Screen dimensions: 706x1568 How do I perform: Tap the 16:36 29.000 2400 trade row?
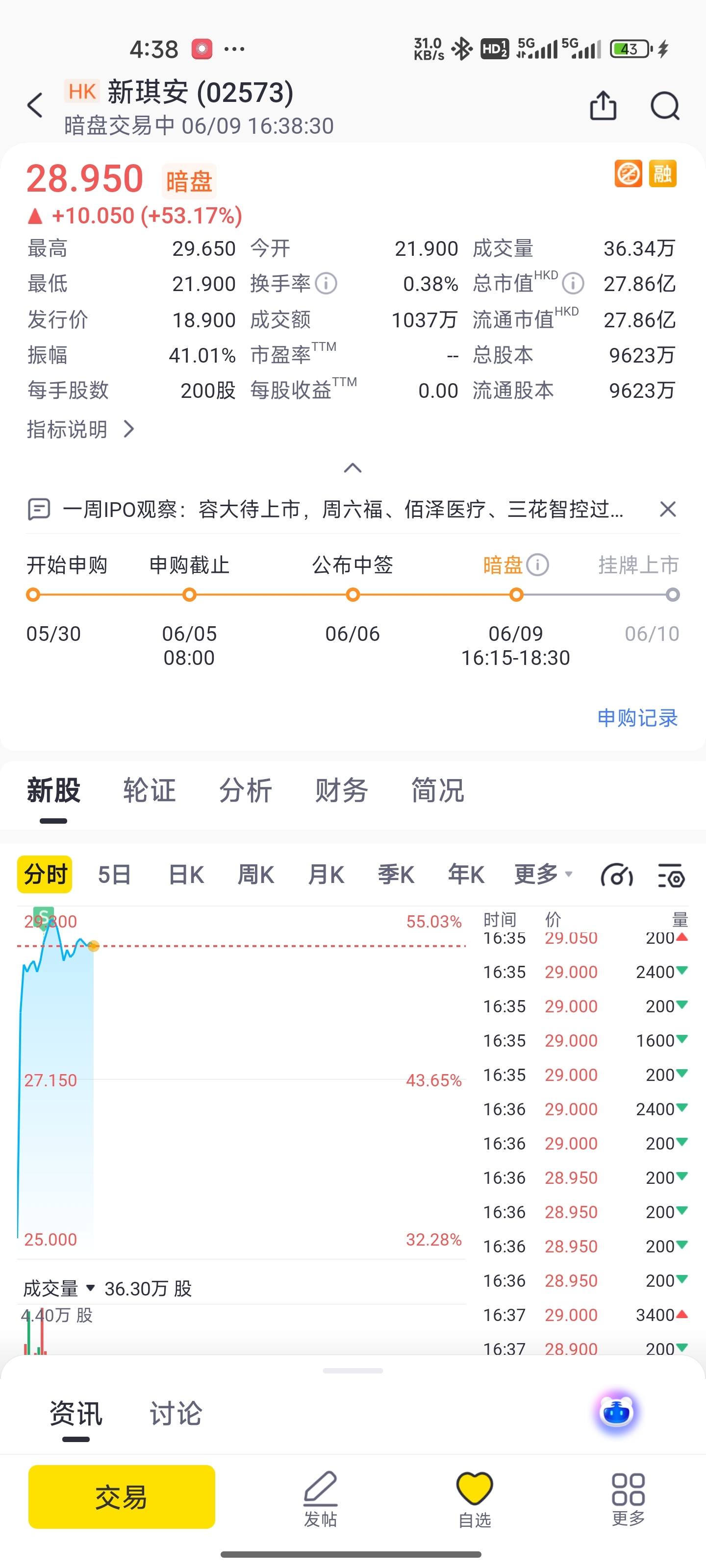tap(585, 1109)
